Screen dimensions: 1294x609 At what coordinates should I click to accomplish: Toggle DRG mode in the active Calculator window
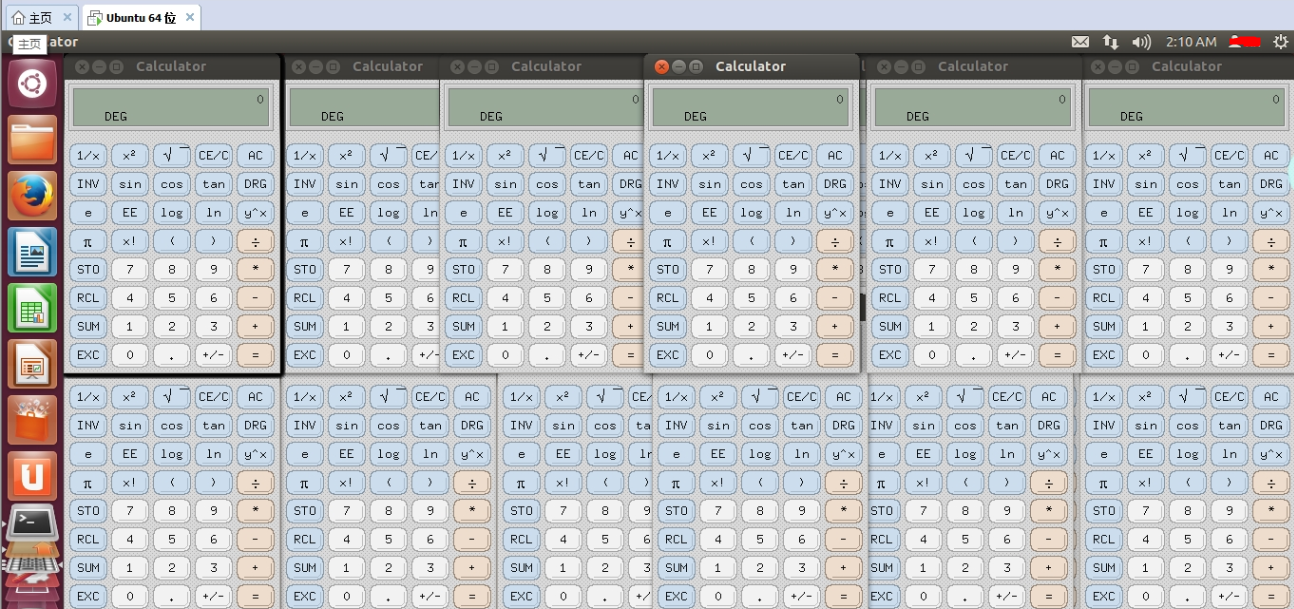pos(835,184)
